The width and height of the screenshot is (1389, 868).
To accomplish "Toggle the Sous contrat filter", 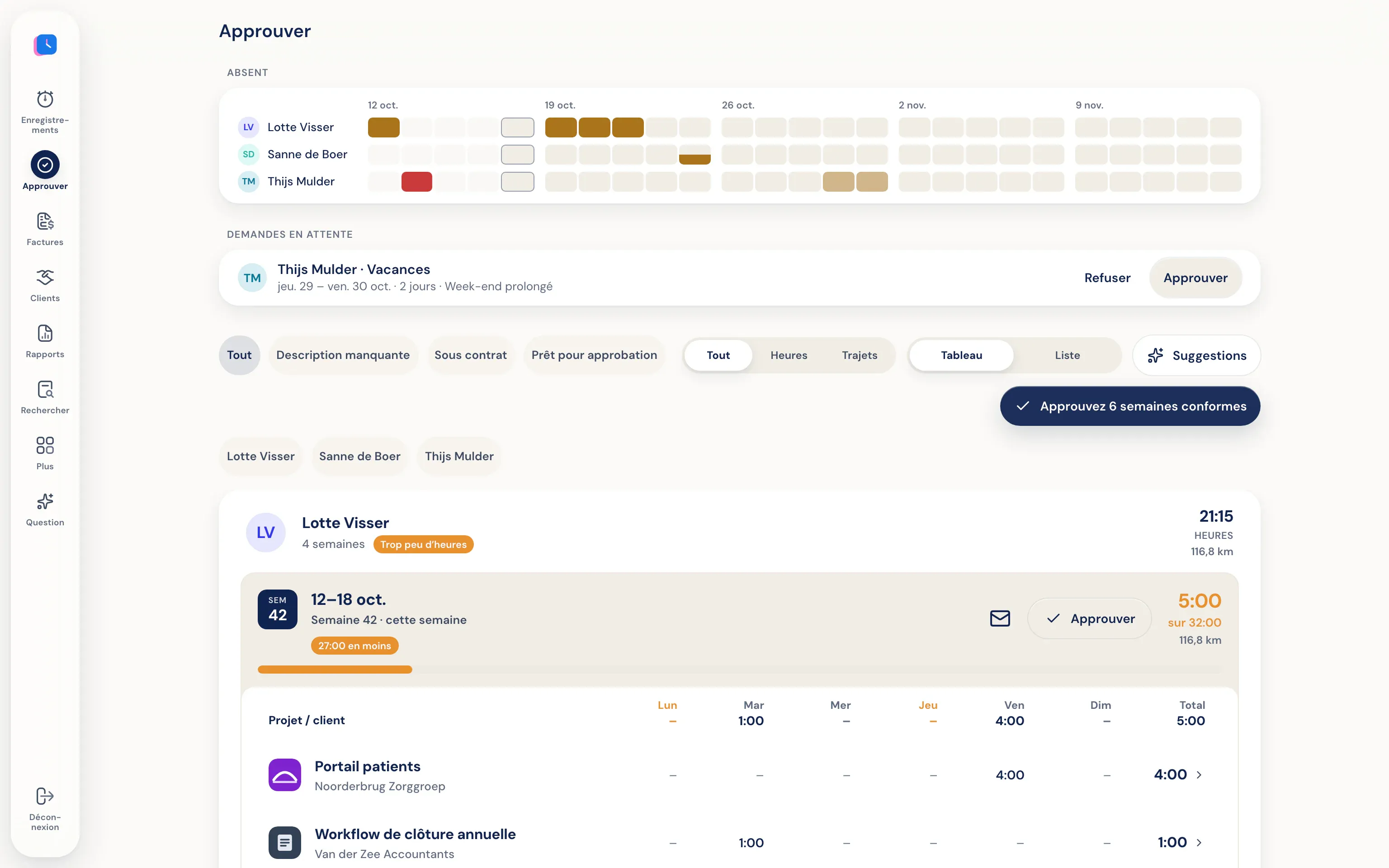I will tap(471, 355).
